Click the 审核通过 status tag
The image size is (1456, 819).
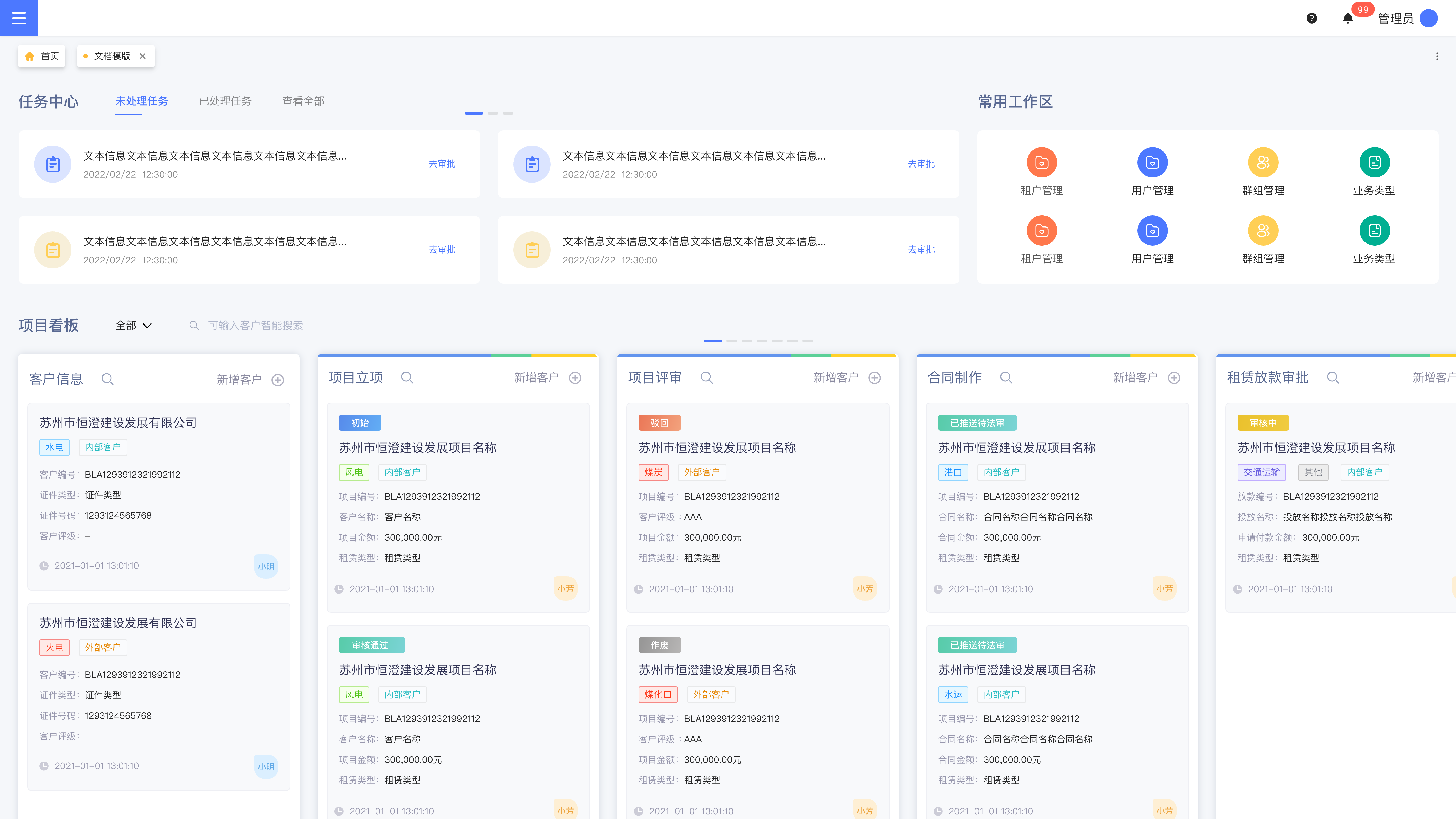click(372, 645)
